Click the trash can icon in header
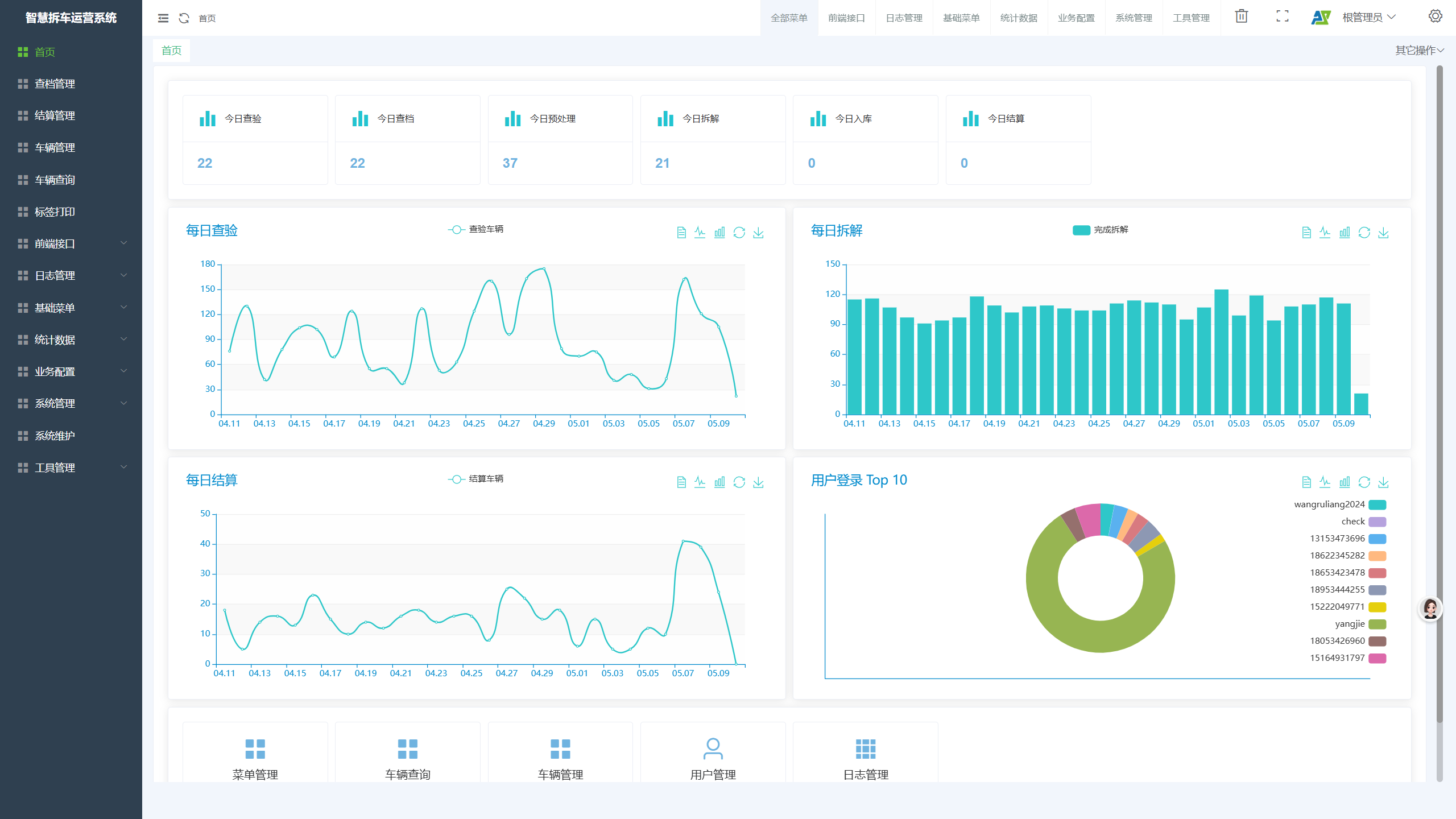The image size is (1456, 819). tap(1241, 17)
